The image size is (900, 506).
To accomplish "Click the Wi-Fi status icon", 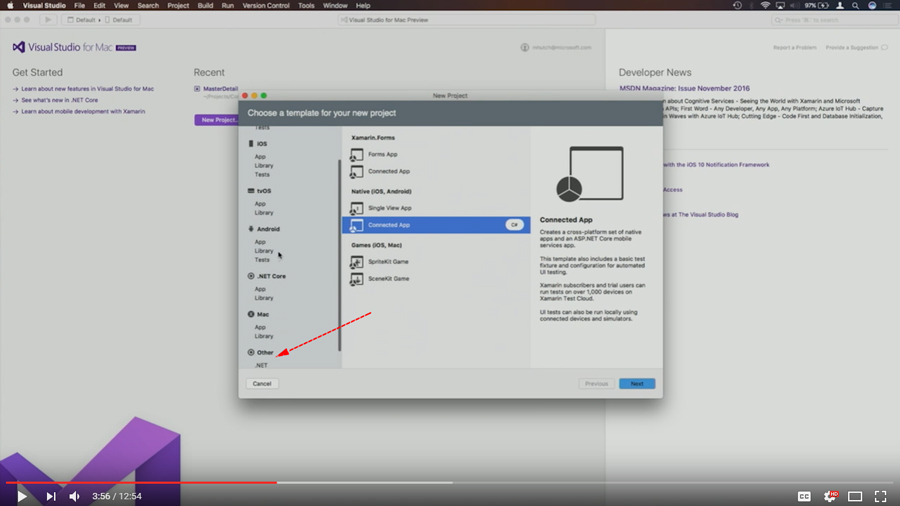I will [765, 5].
